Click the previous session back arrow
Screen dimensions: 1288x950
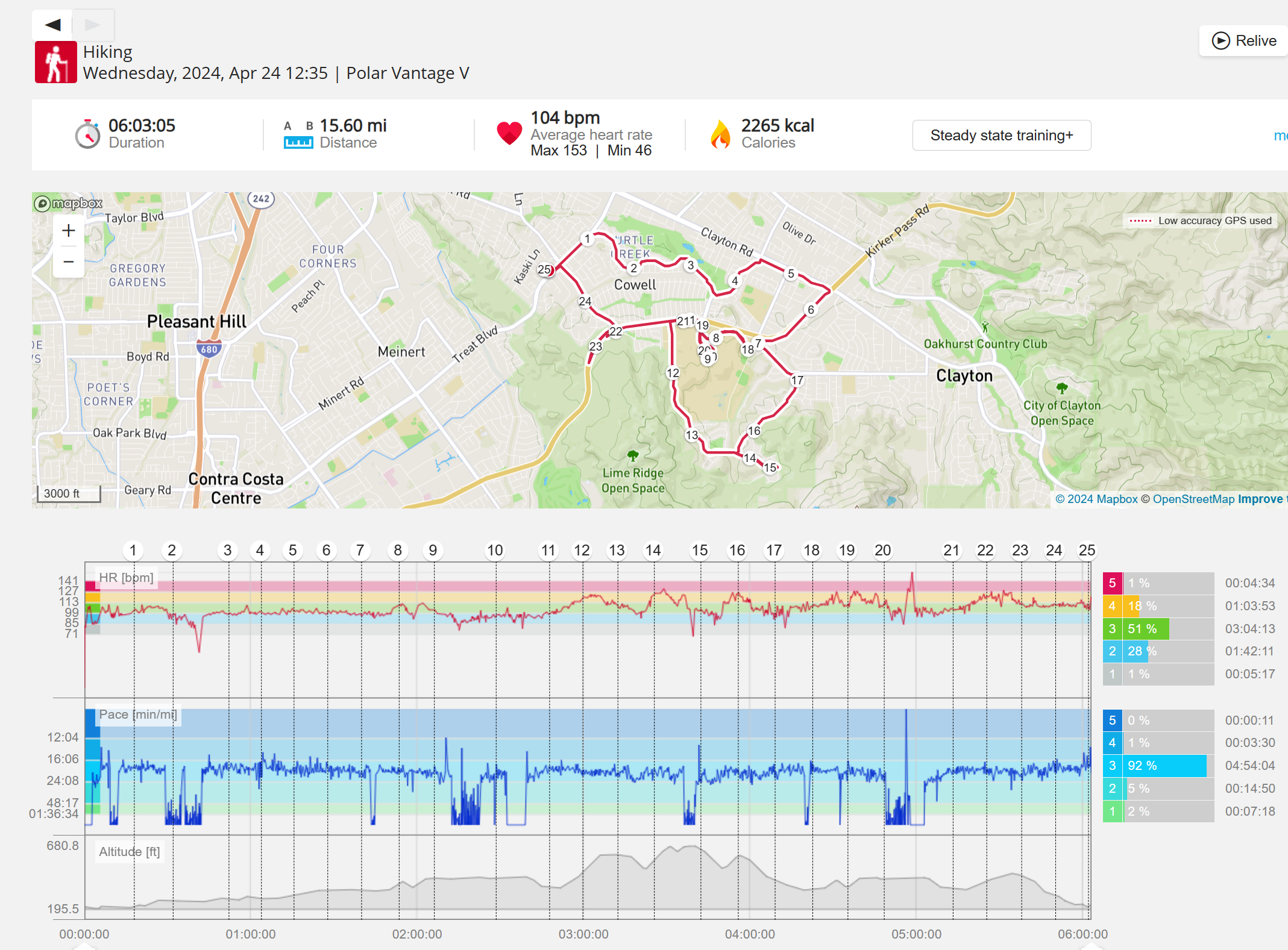(x=52, y=25)
